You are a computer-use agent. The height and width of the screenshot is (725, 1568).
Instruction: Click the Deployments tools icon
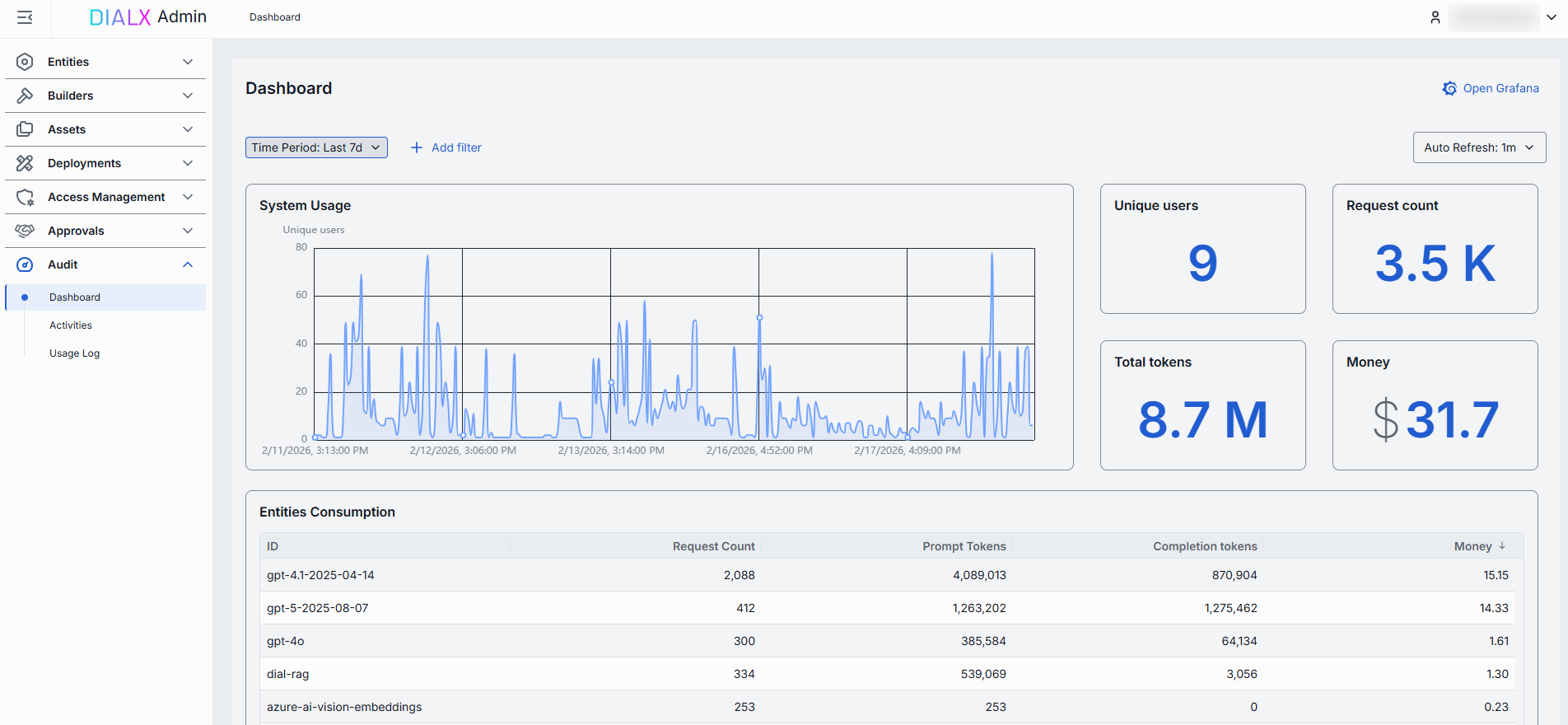point(25,163)
